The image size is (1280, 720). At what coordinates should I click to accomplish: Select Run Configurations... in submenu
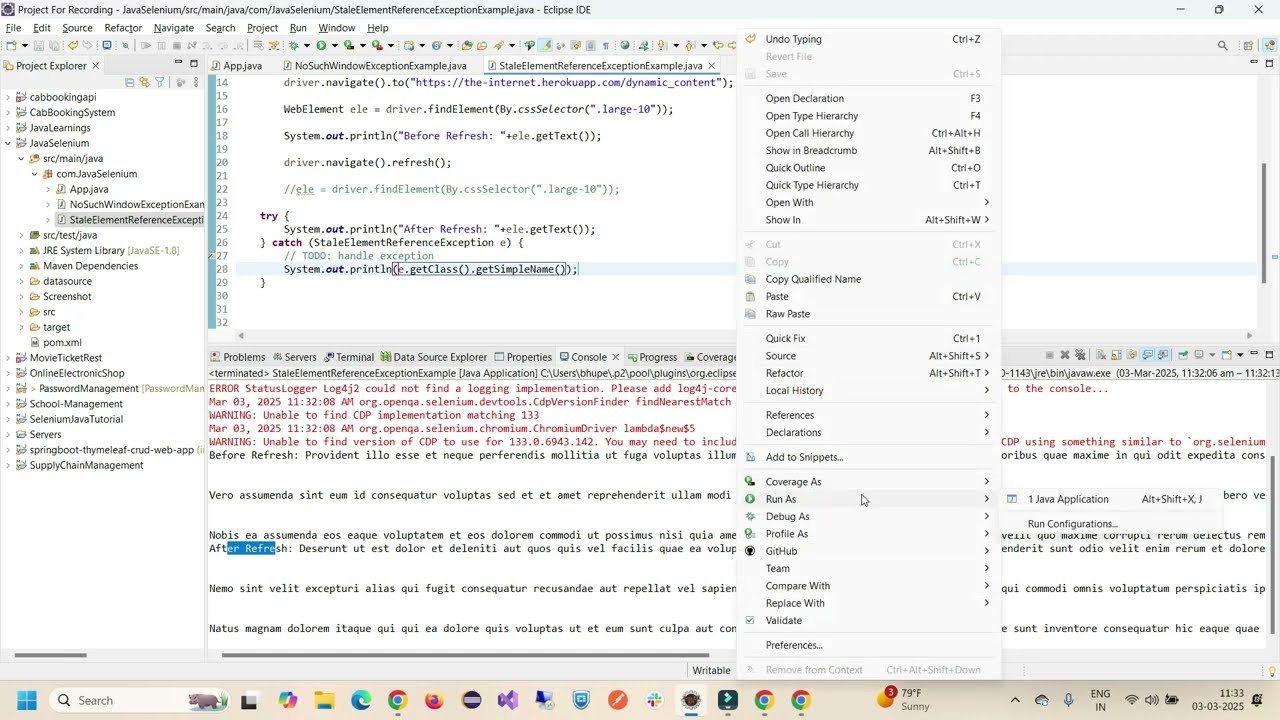(1073, 524)
